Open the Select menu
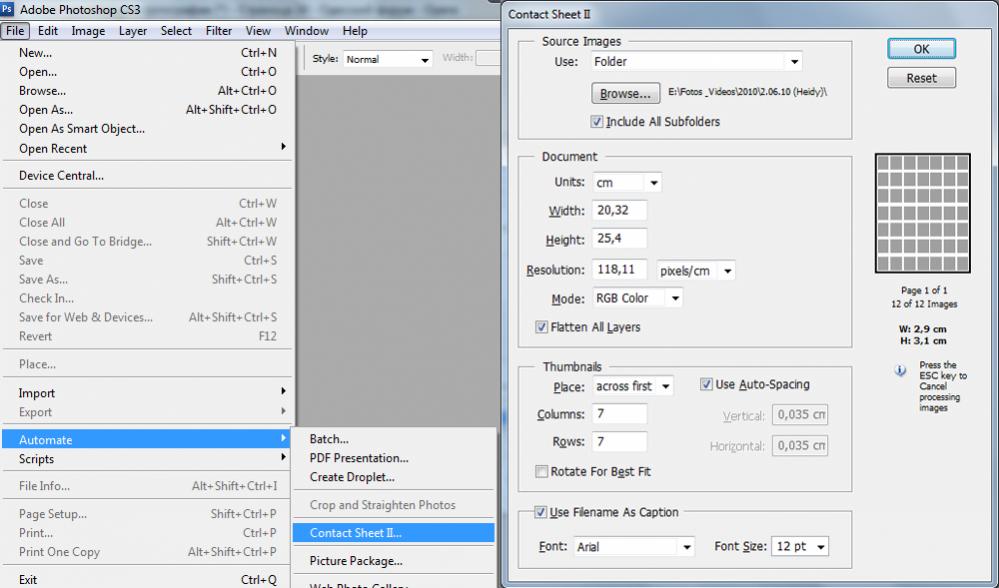The width and height of the screenshot is (999, 588). coord(176,31)
